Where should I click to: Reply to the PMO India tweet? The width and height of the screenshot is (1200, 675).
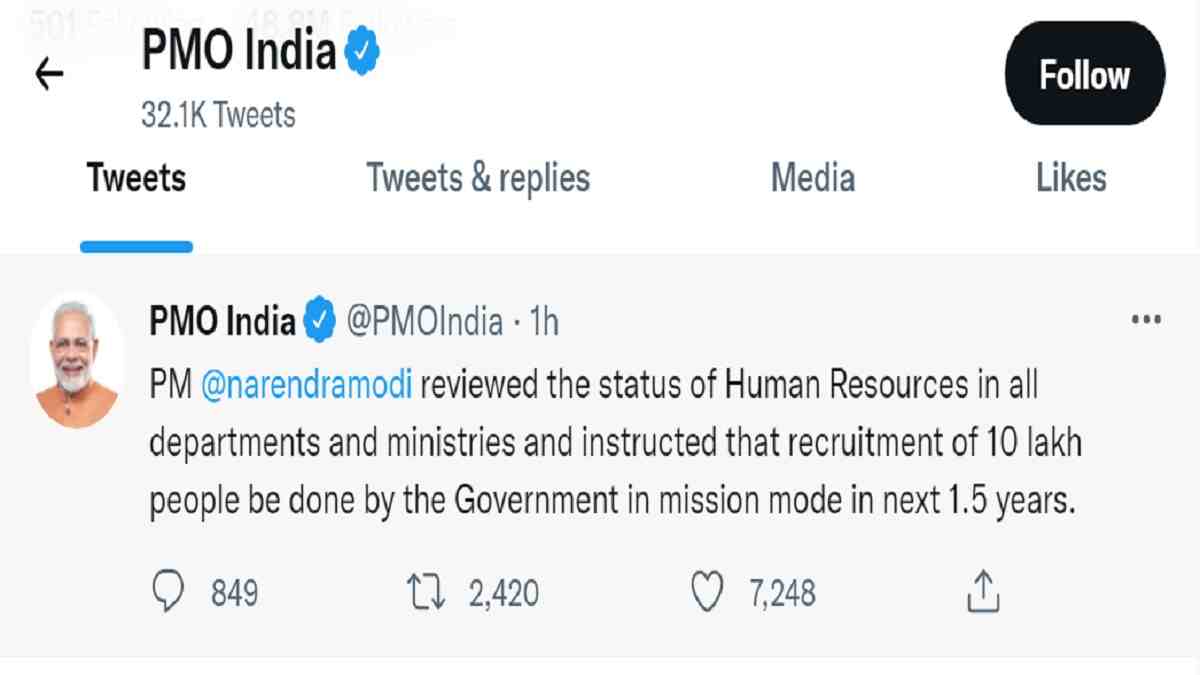click(x=170, y=591)
